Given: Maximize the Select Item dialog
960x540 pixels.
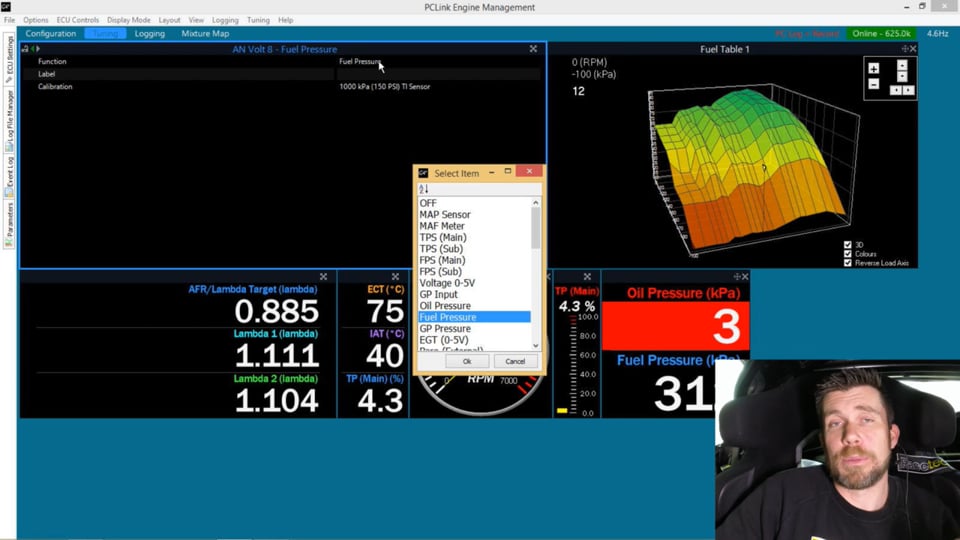Looking at the screenshot, I should 508,171.
